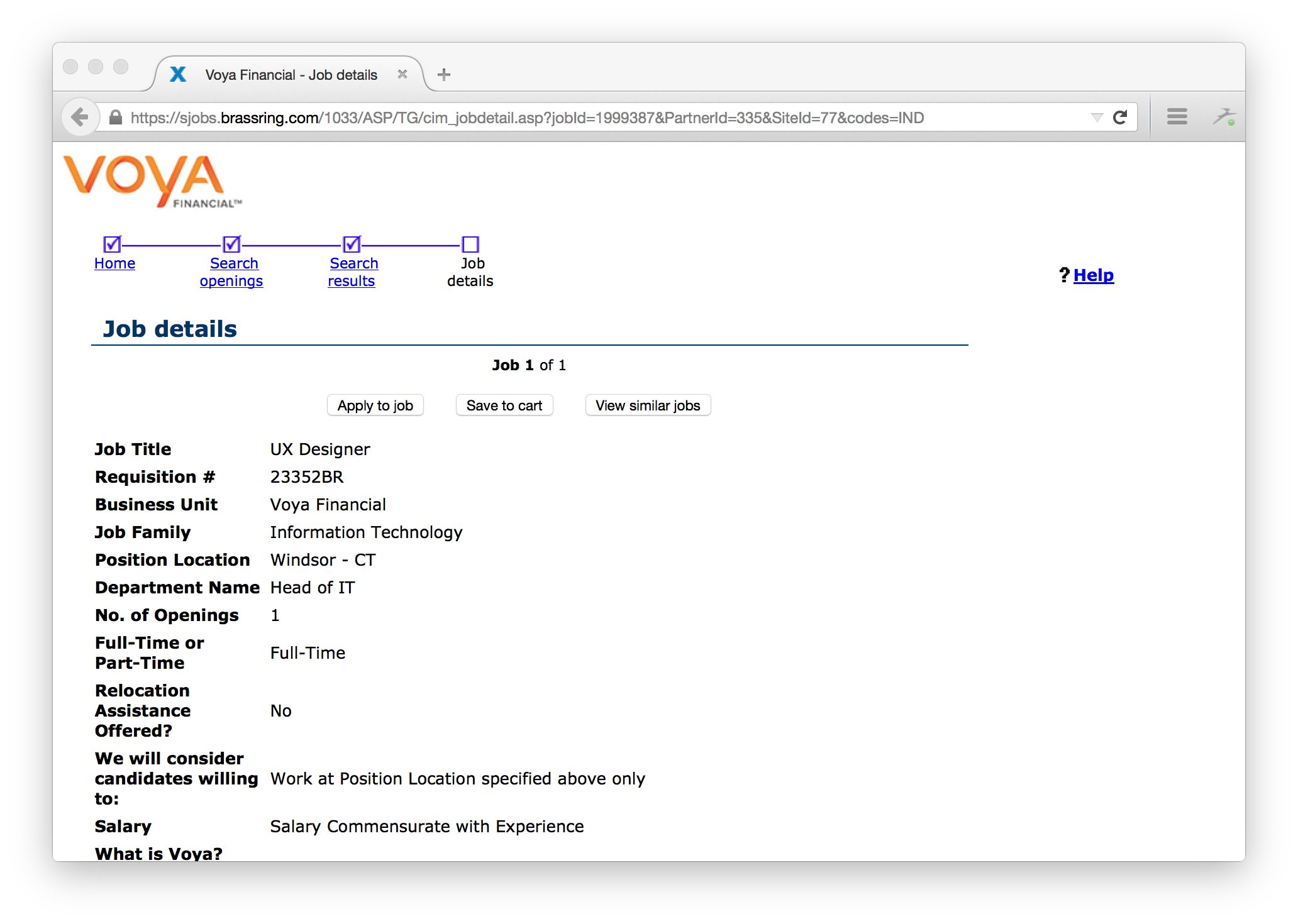Click the Voya Financial logo
Screen dimensions: 1298x924
click(152, 181)
